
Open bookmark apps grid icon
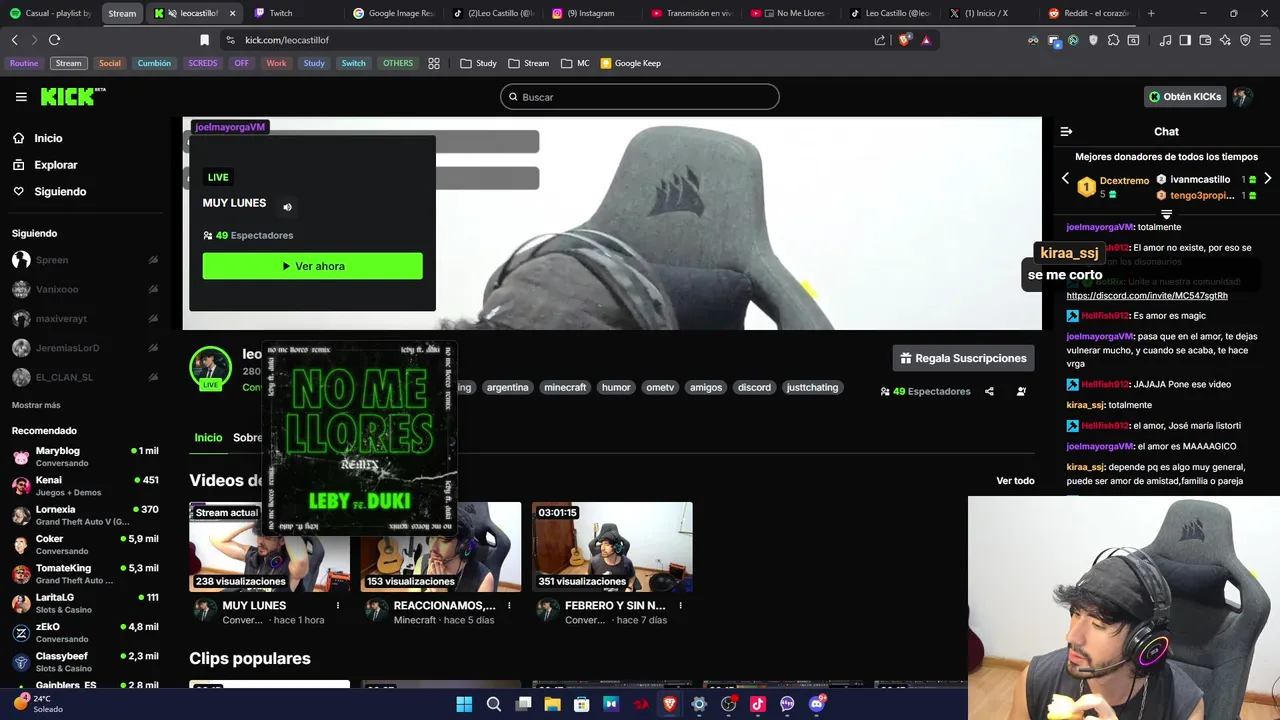(434, 63)
